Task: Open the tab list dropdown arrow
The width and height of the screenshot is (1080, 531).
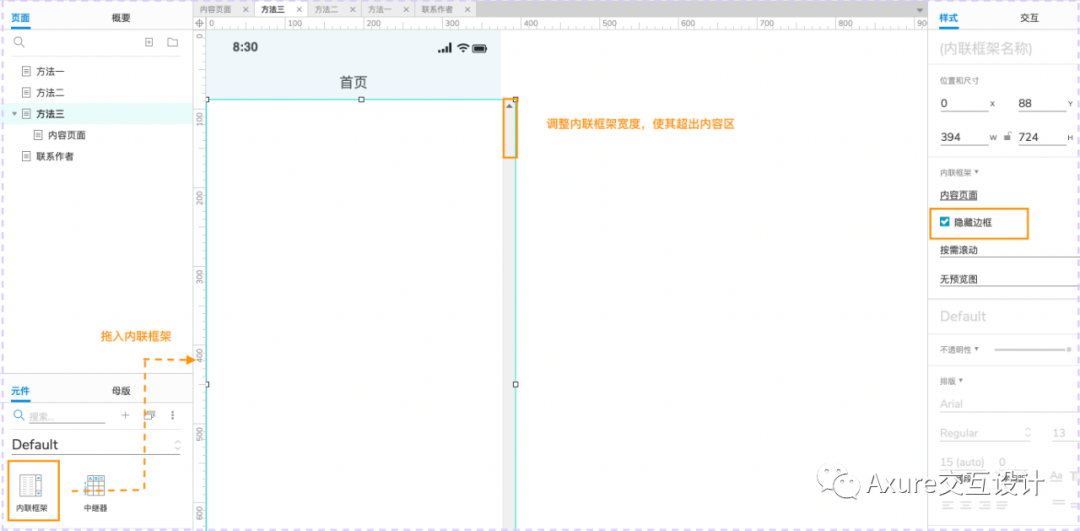Action: 921,10
